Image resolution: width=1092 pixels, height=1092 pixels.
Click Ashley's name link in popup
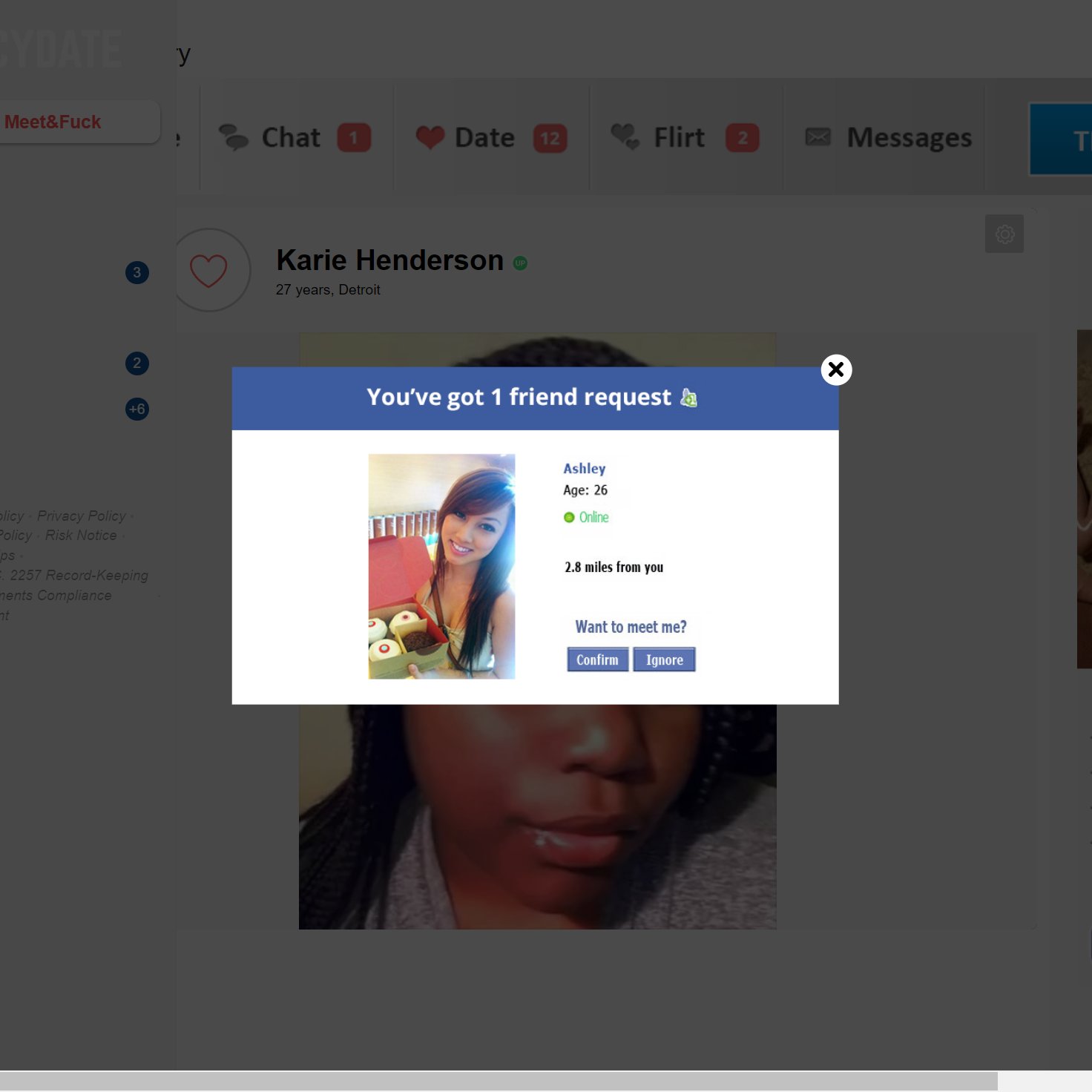click(x=585, y=468)
